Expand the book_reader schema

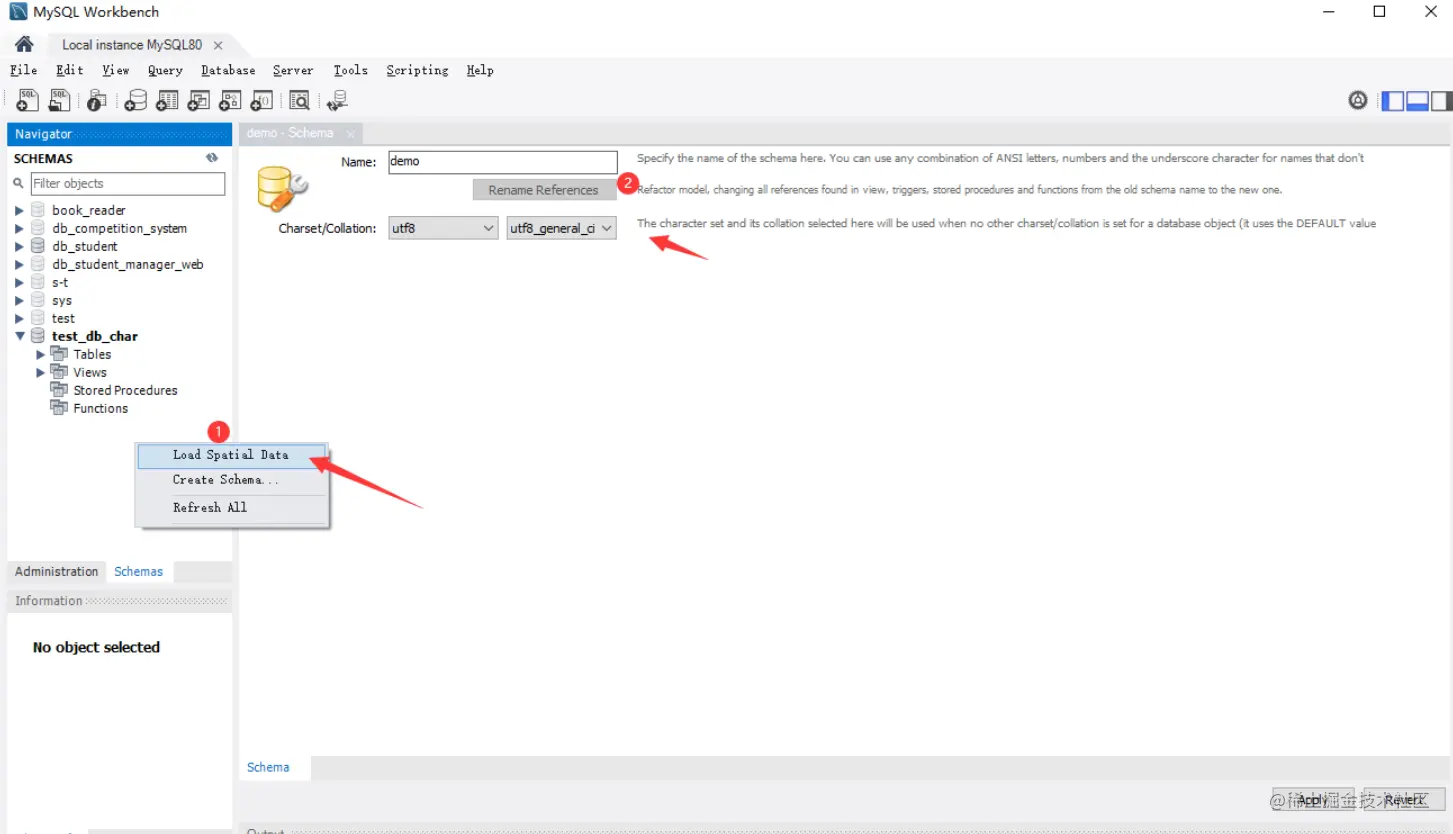coord(19,210)
